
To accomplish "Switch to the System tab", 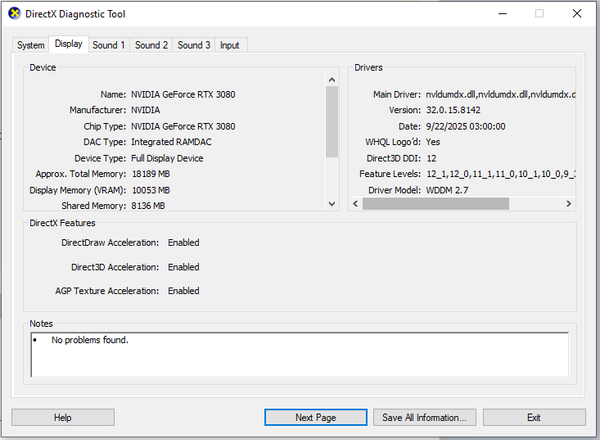I will point(31,45).
